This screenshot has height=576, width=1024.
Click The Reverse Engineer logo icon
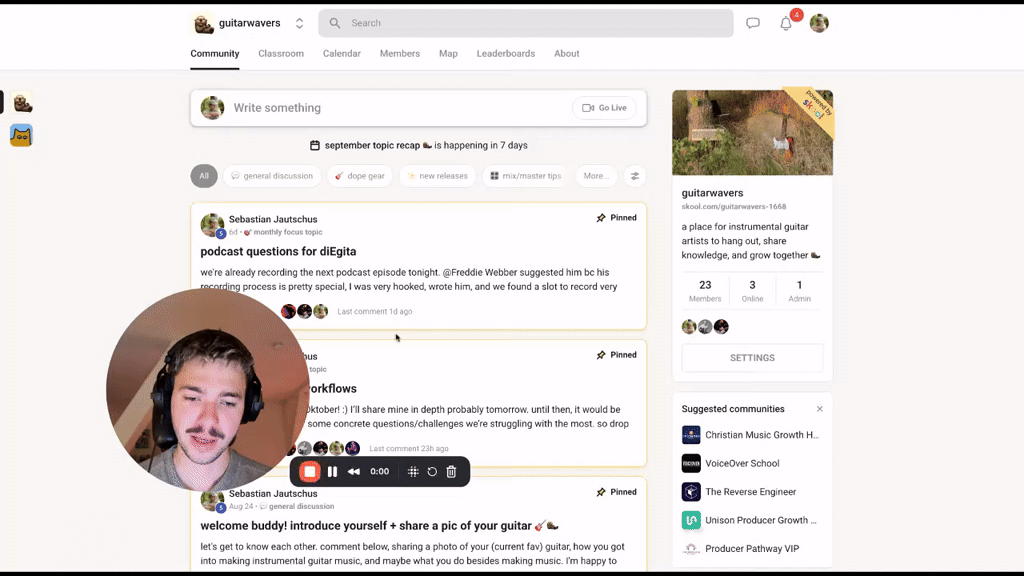coord(691,492)
